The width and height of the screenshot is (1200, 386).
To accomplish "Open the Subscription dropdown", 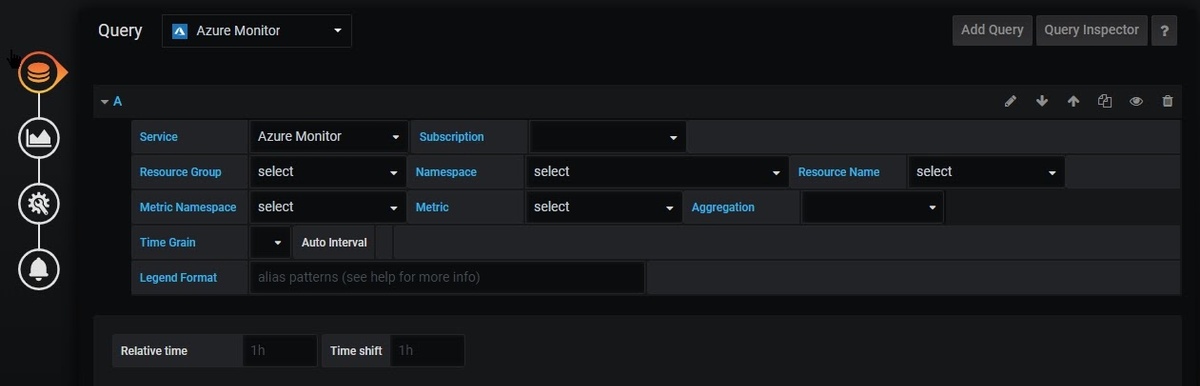I will tap(608, 137).
